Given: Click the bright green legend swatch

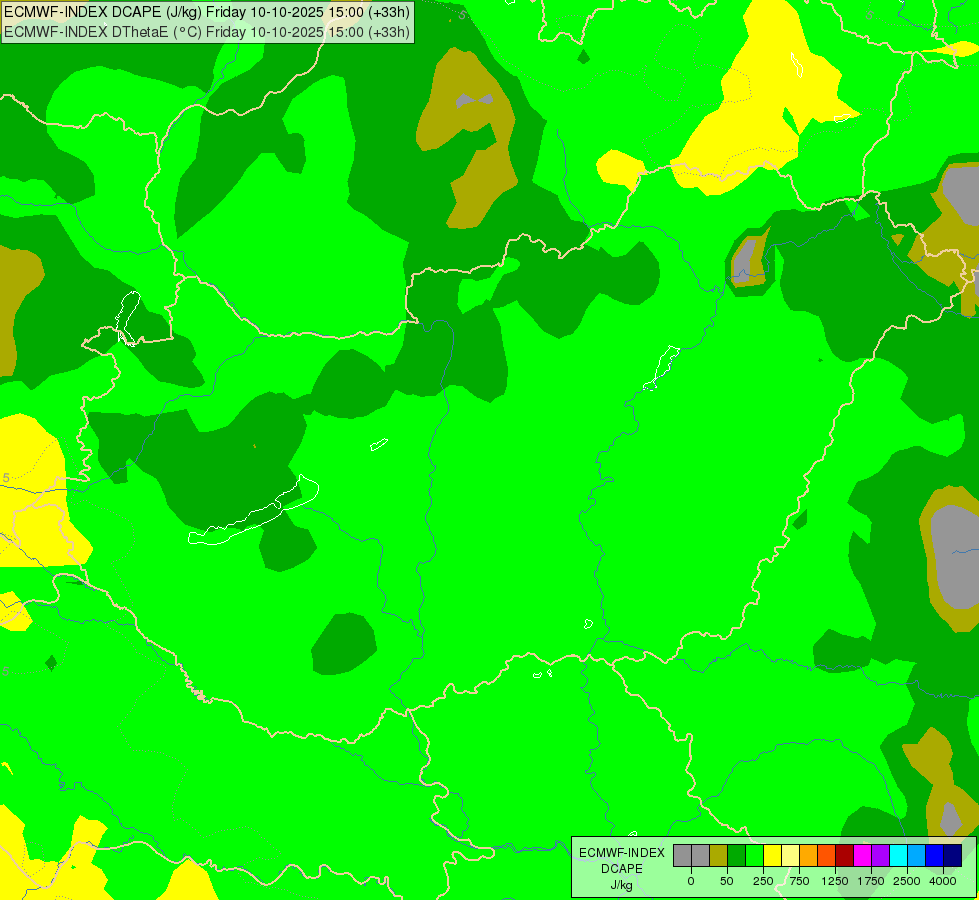Looking at the screenshot, I should tap(755, 856).
